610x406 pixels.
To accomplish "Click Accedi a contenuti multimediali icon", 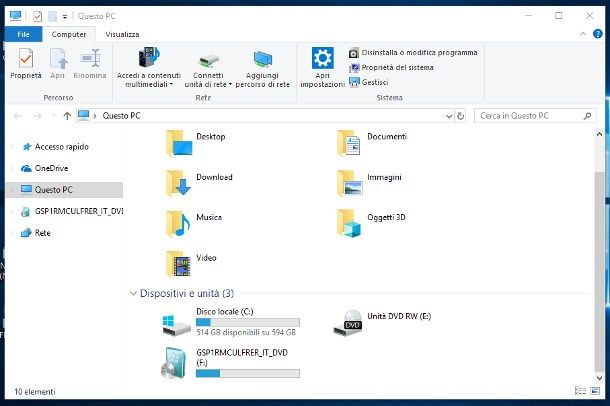I will 149,57.
